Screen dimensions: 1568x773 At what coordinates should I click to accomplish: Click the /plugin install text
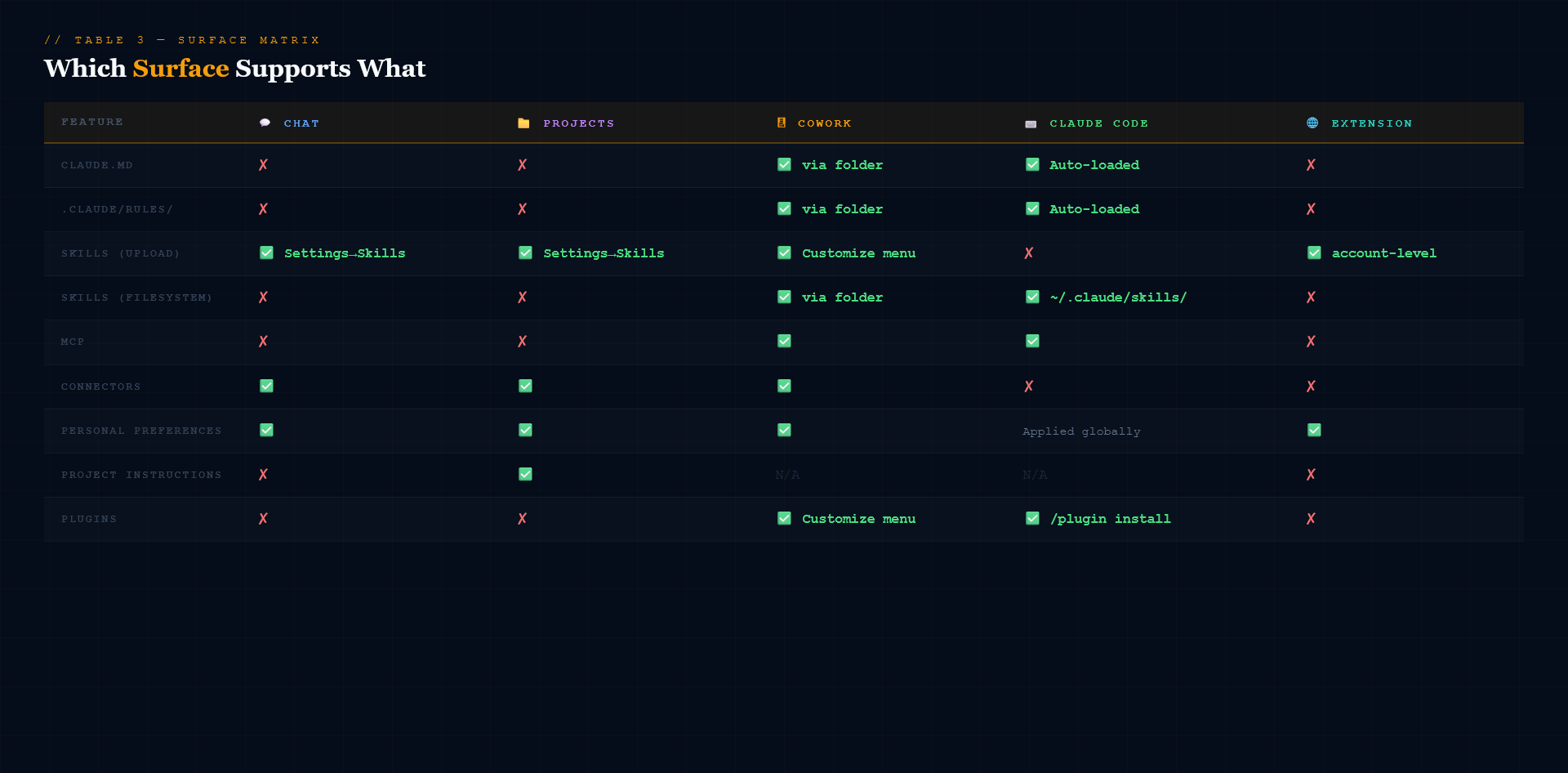tap(1110, 519)
